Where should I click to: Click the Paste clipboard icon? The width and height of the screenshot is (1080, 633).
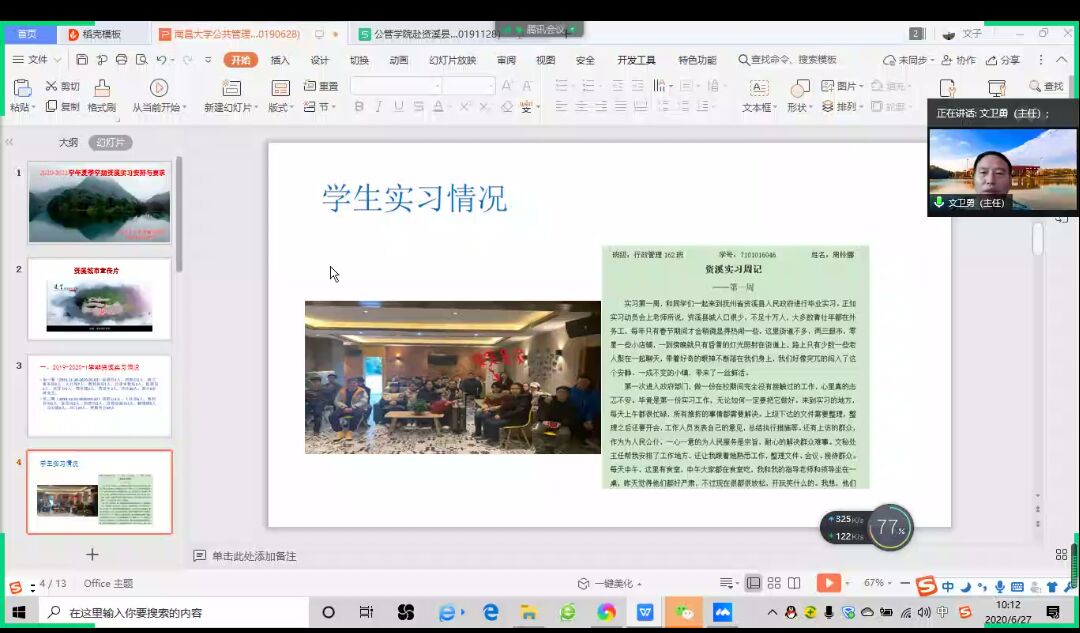click(22, 87)
